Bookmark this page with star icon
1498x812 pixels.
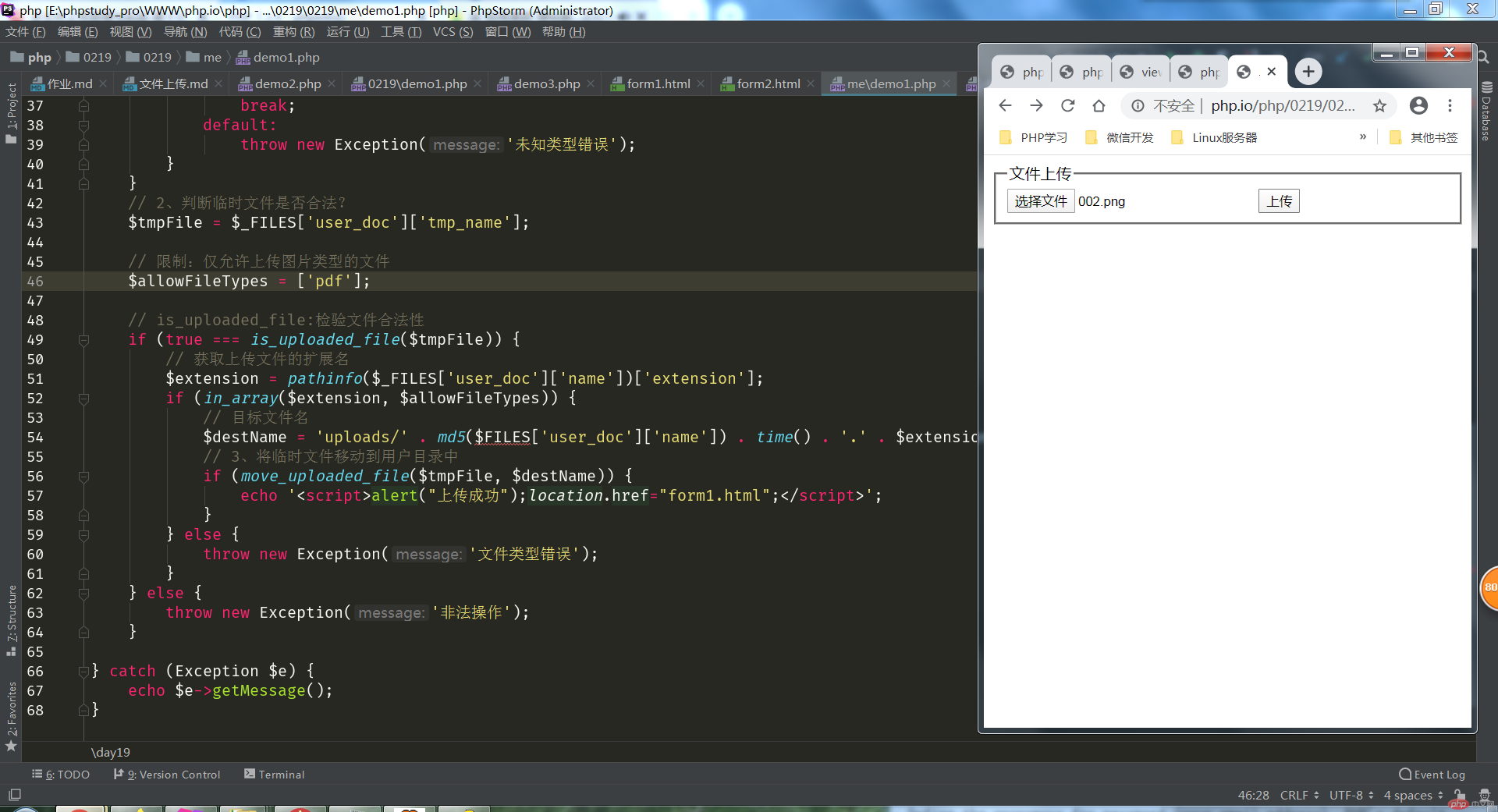click(1379, 105)
